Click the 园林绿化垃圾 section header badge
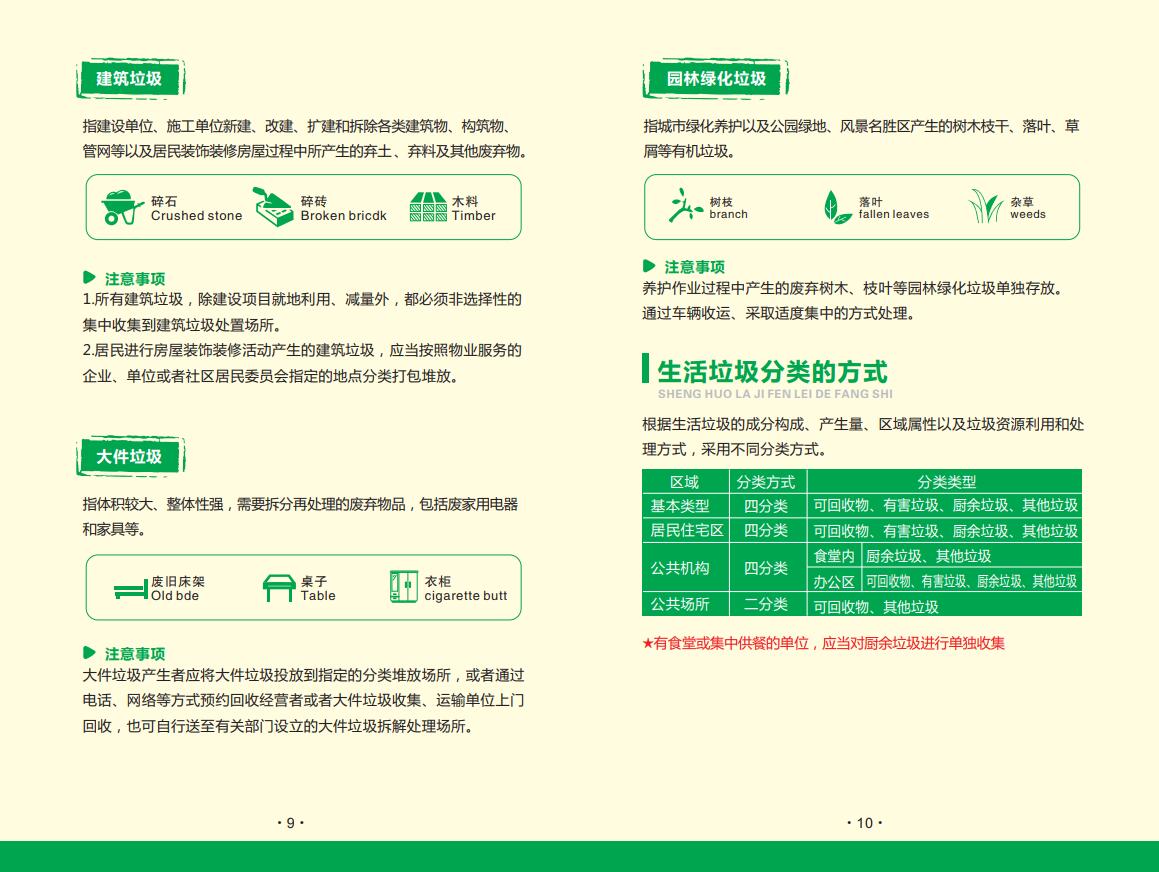This screenshot has width=1159, height=872. (716, 78)
